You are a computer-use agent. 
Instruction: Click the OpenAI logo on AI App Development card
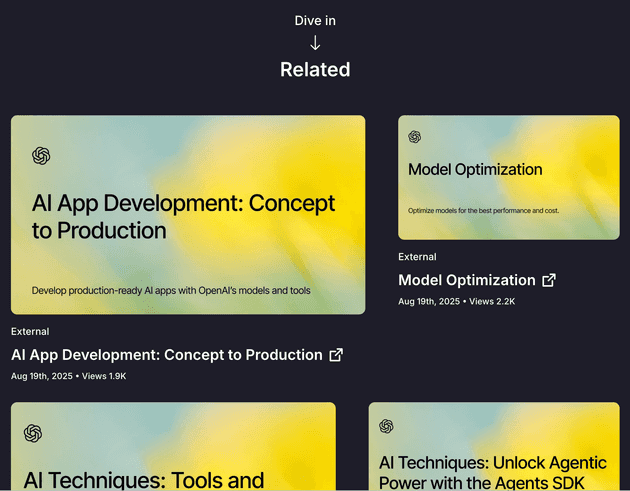(x=41, y=156)
